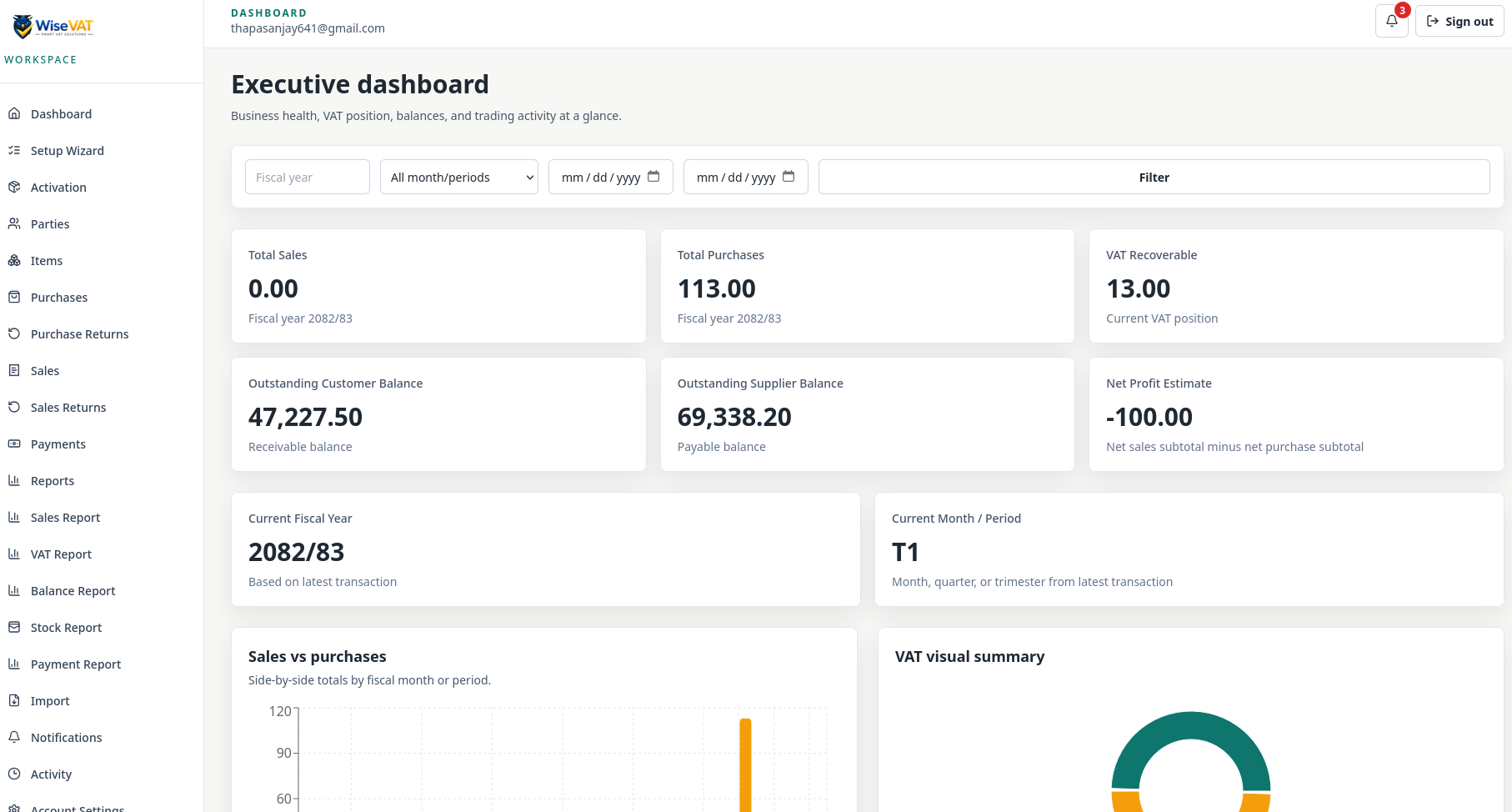Click the Sales Report chart icon

(14, 517)
